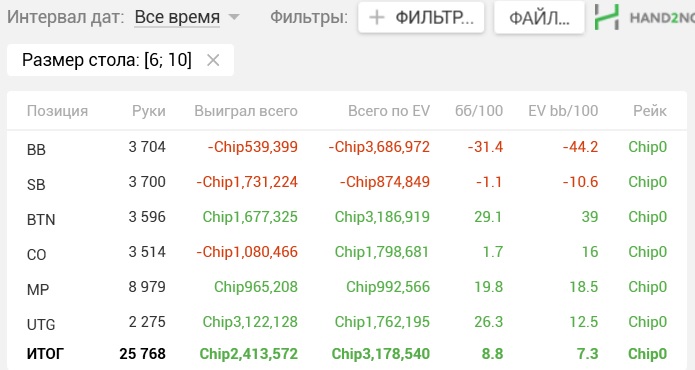Sort by the Позиция column header

[57, 111]
